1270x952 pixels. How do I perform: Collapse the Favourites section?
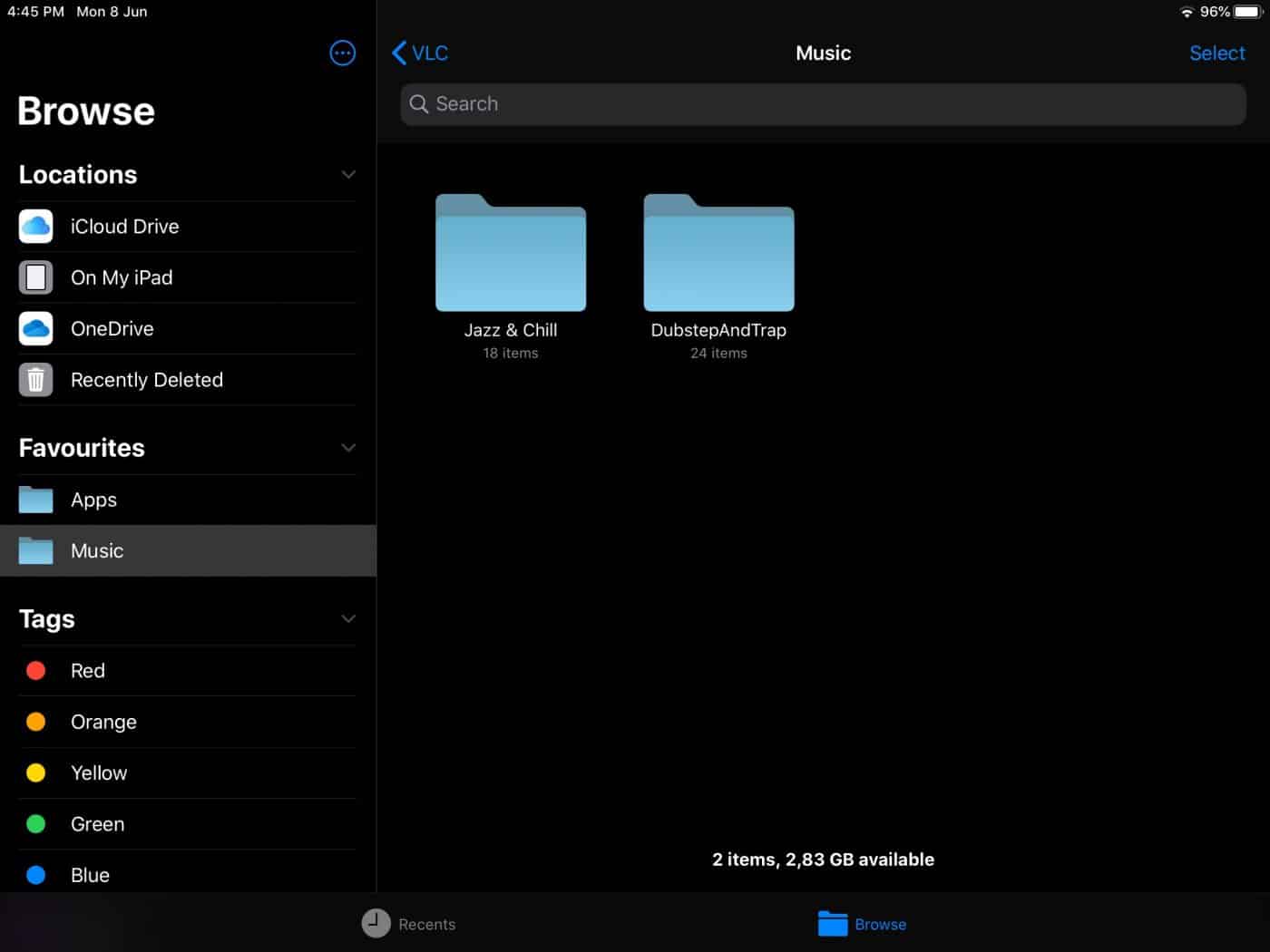tap(348, 448)
